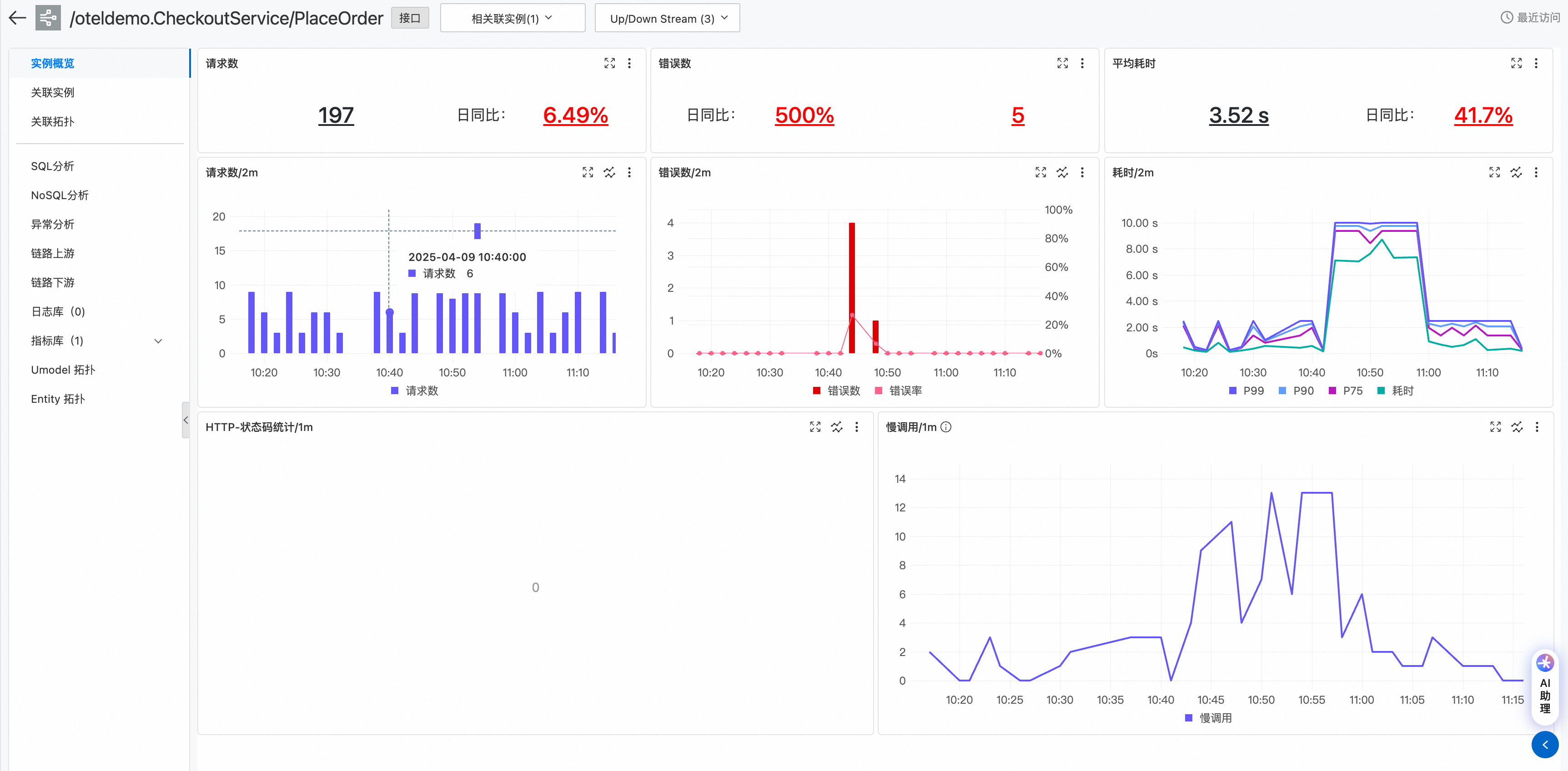
Task: Expand the 耗时/2m chart to fullscreen
Action: point(1494,173)
